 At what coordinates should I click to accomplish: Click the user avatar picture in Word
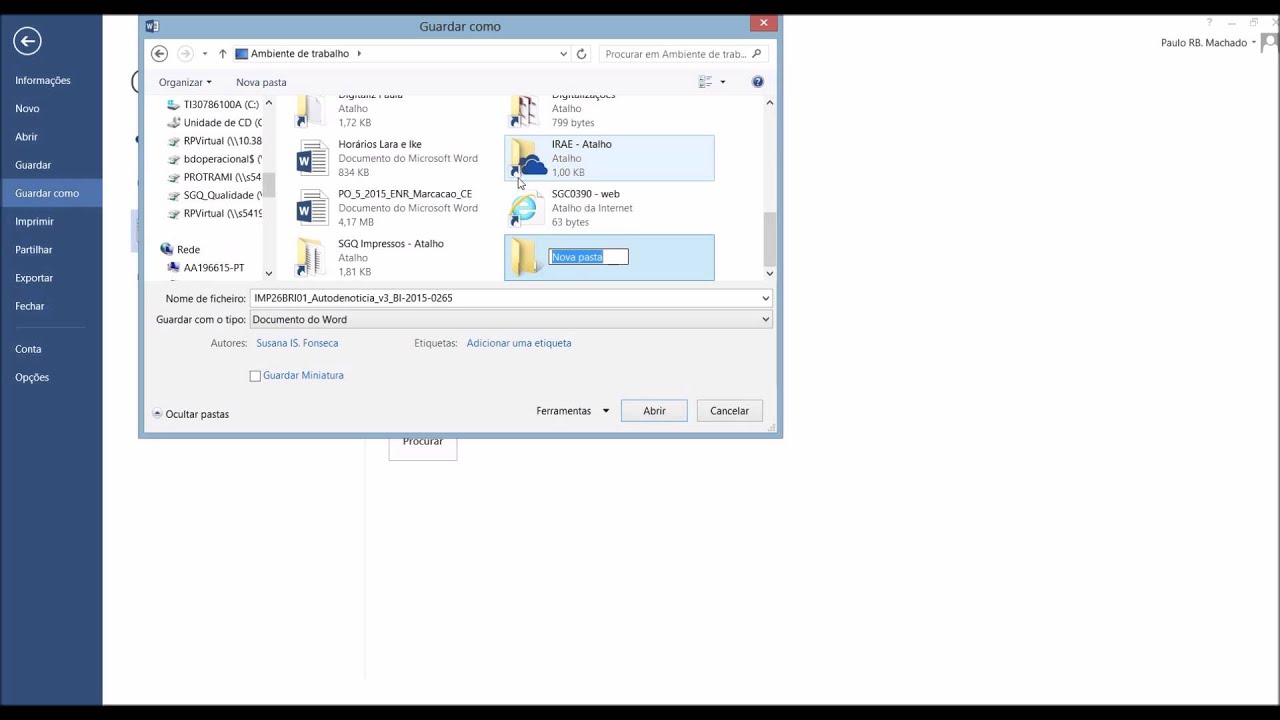(x=1271, y=43)
